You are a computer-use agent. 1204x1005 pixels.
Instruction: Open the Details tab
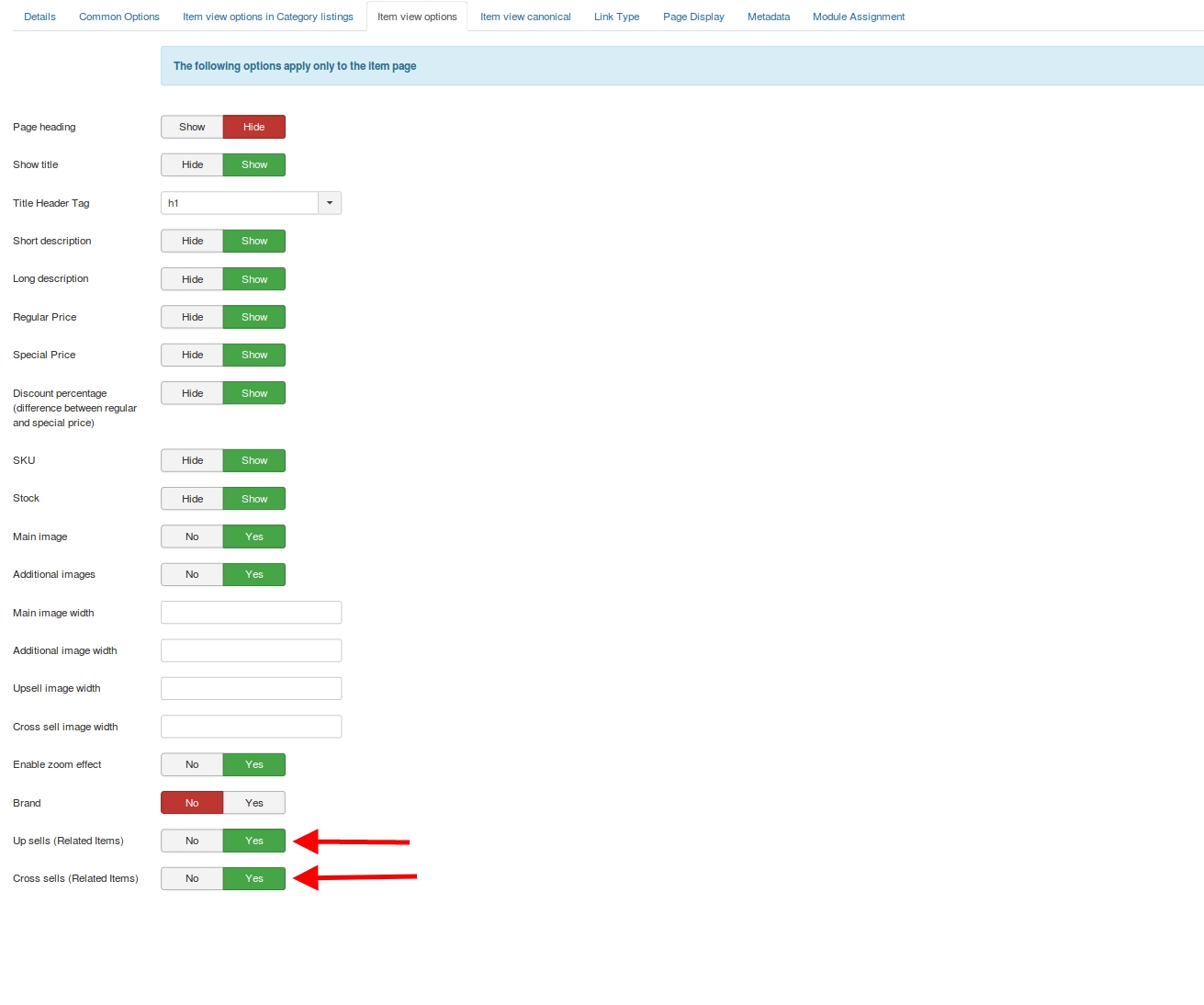[39, 17]
